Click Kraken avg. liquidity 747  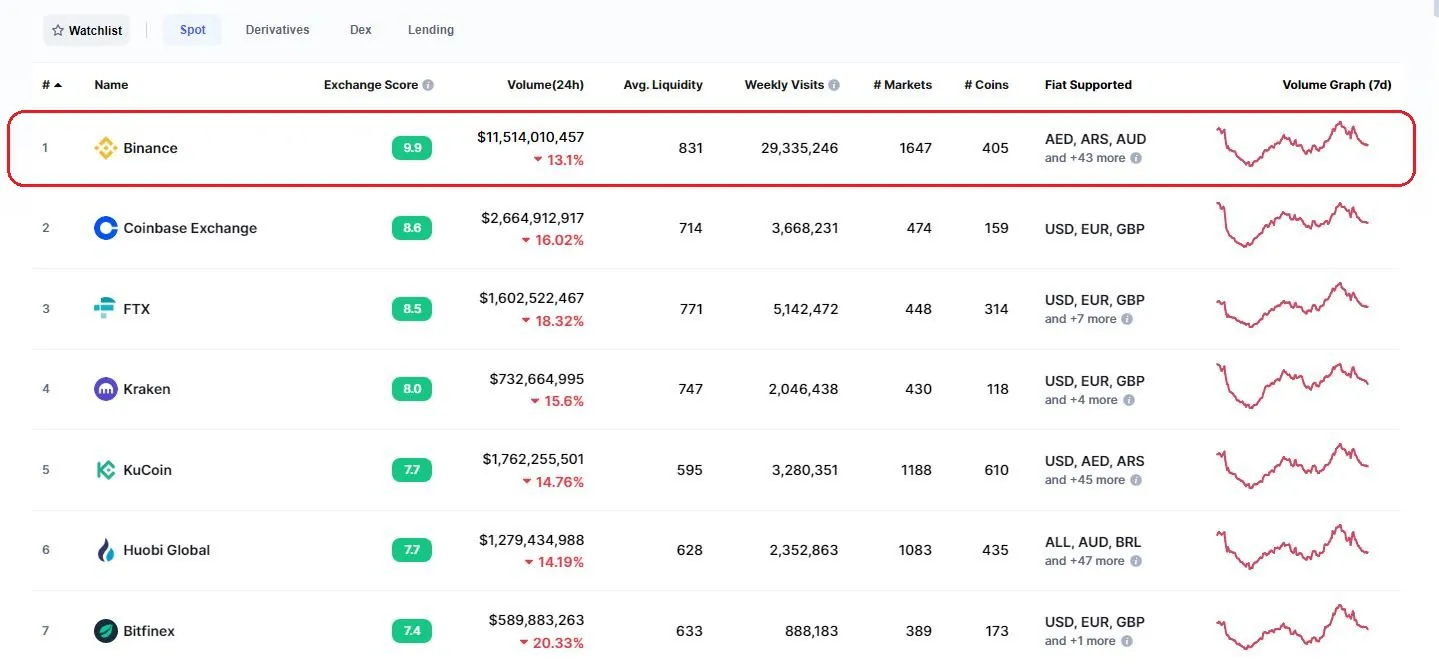pos(691,389)
